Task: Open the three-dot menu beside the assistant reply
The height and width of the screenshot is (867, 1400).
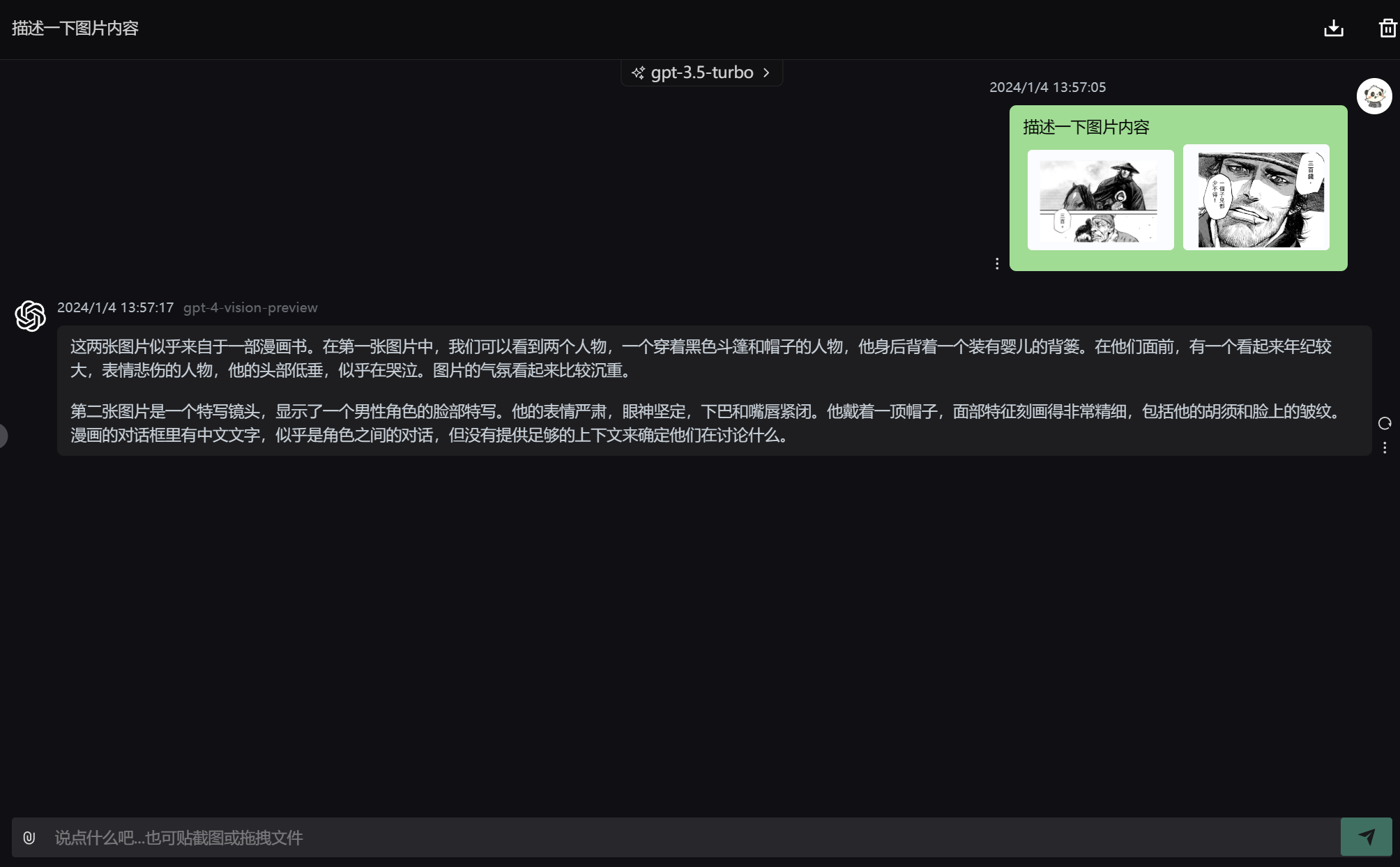Action: (x=1385, y=448)
